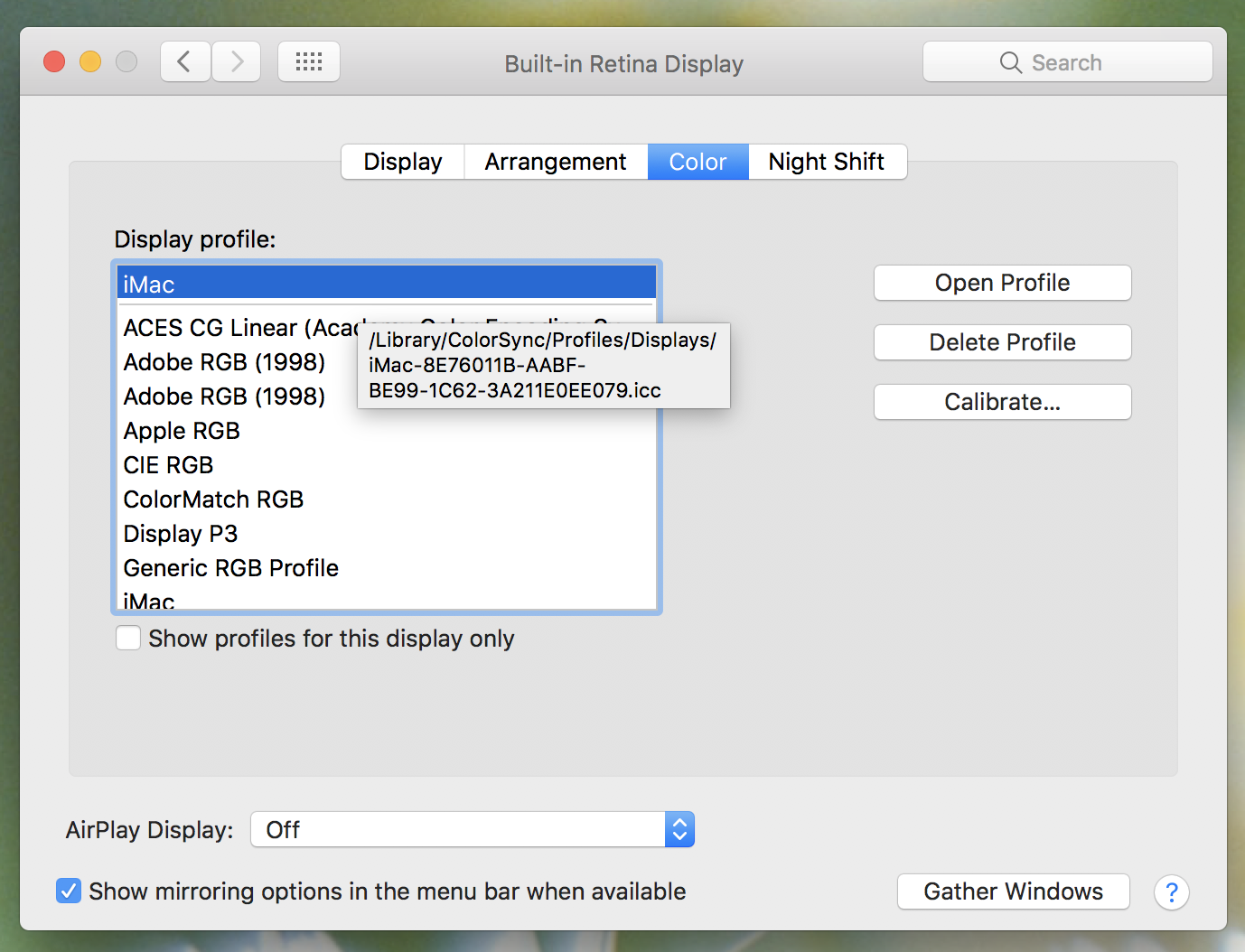This screenshot has width=1245, height=952.
Task: Go forward with the right chevron button
Action: 237,61
